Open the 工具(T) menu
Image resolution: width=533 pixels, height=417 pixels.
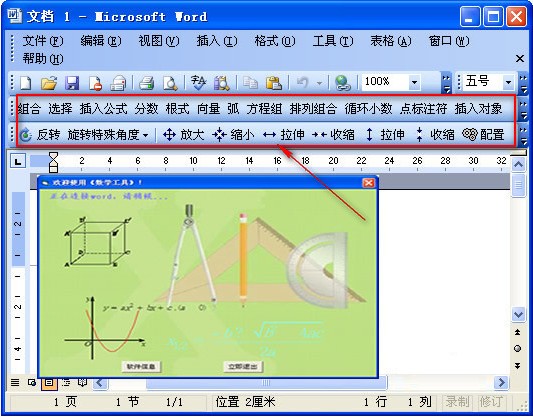333,41
